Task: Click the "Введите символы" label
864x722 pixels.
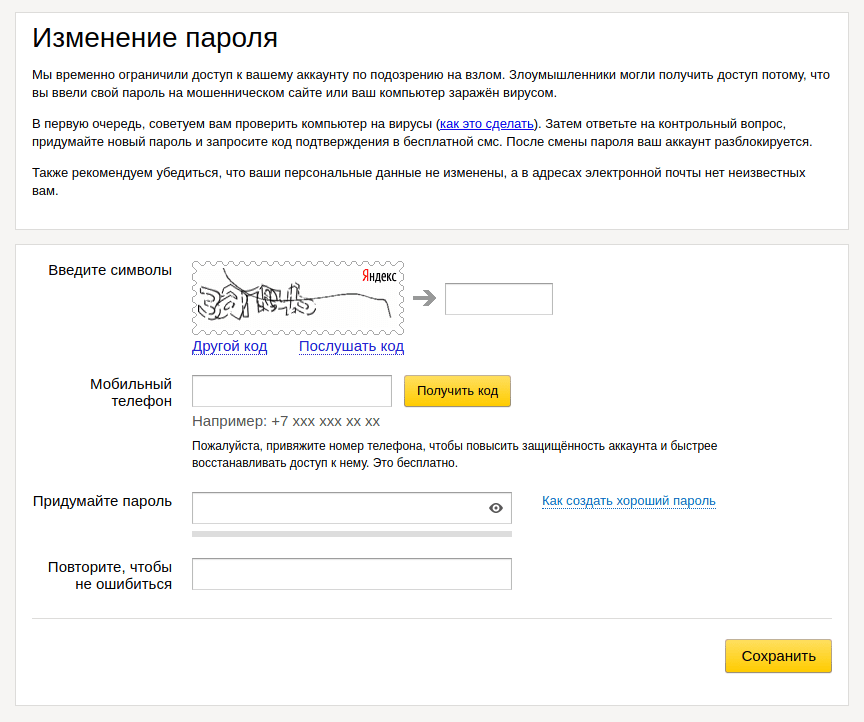Action: (x=110, y=270)
